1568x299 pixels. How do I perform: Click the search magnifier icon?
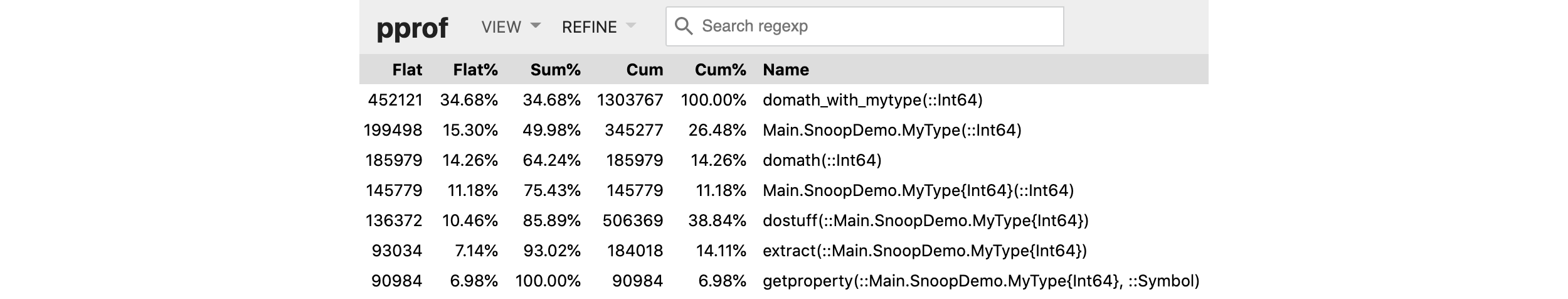[x=683, y=26]
